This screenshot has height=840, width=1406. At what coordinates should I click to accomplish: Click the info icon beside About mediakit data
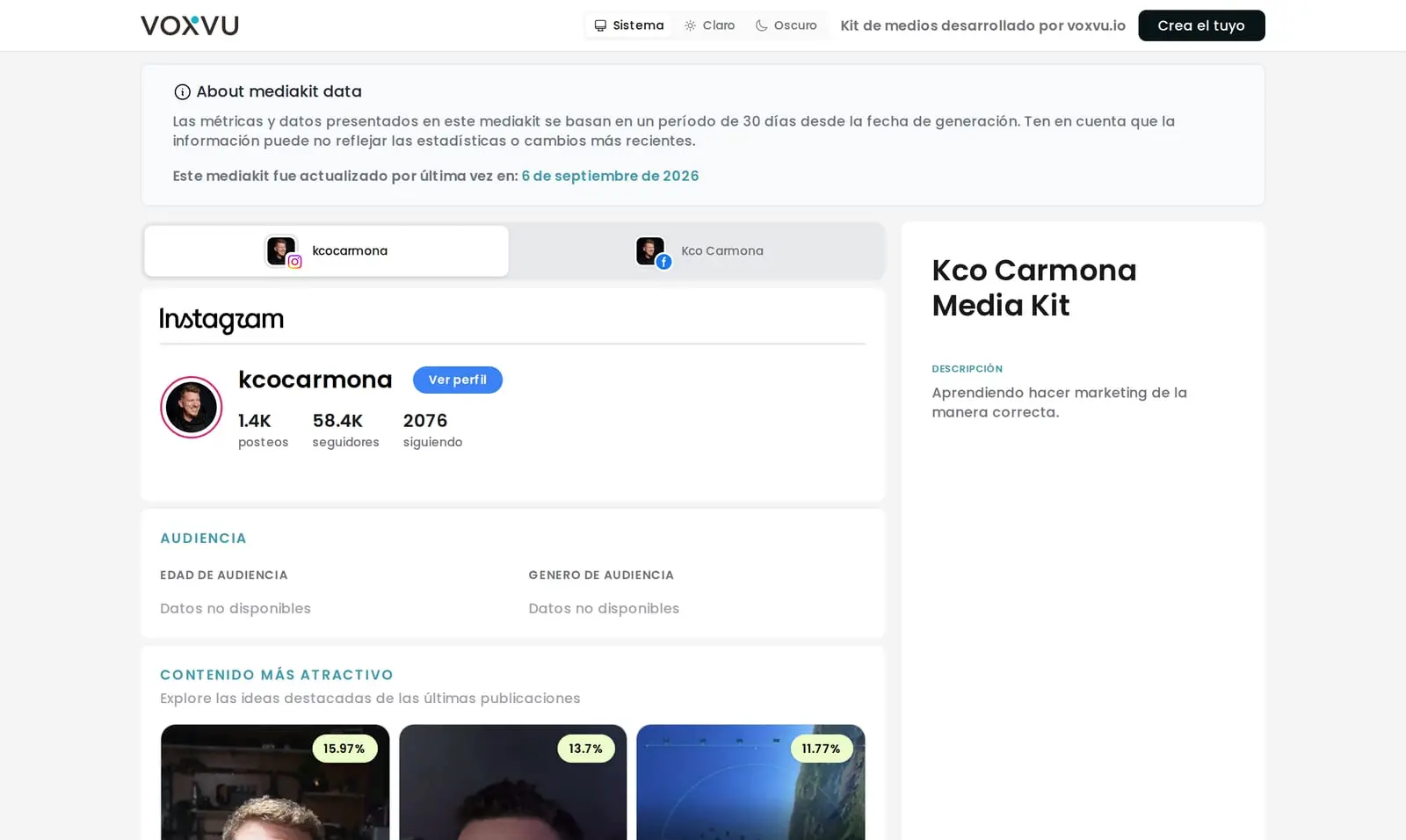click(x=182, y=92)
